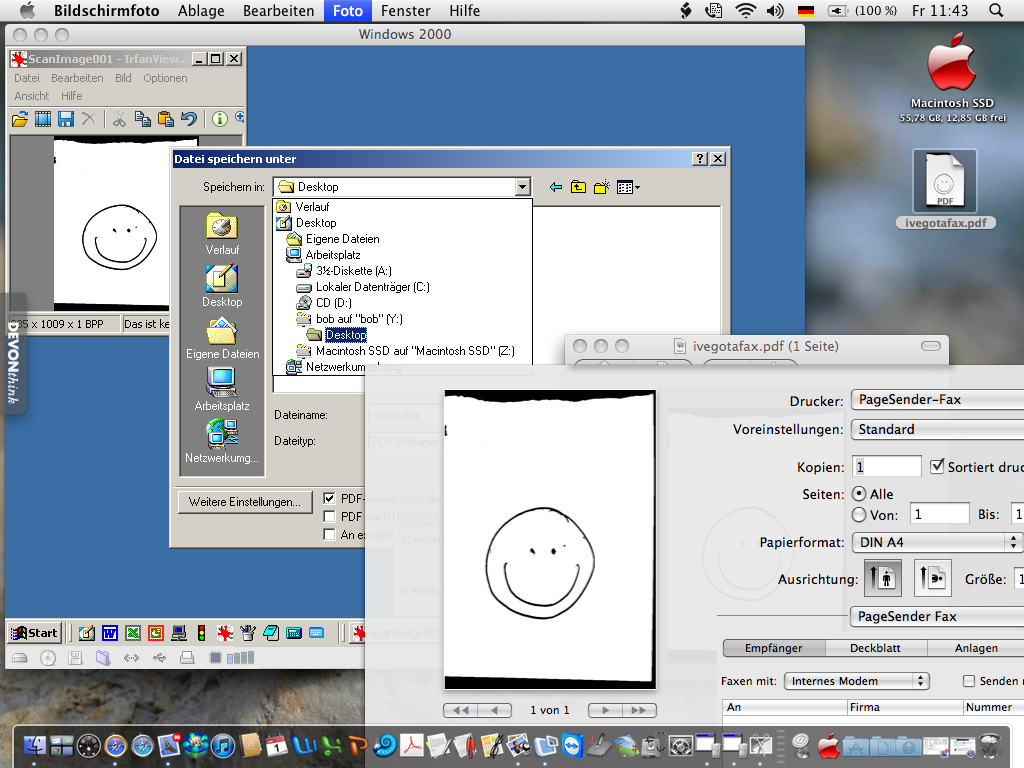The width and height of the screenshot is (1024, 768).
Task: Click the Weitere Einstellungen button
Action: click(x=244, y=501)
